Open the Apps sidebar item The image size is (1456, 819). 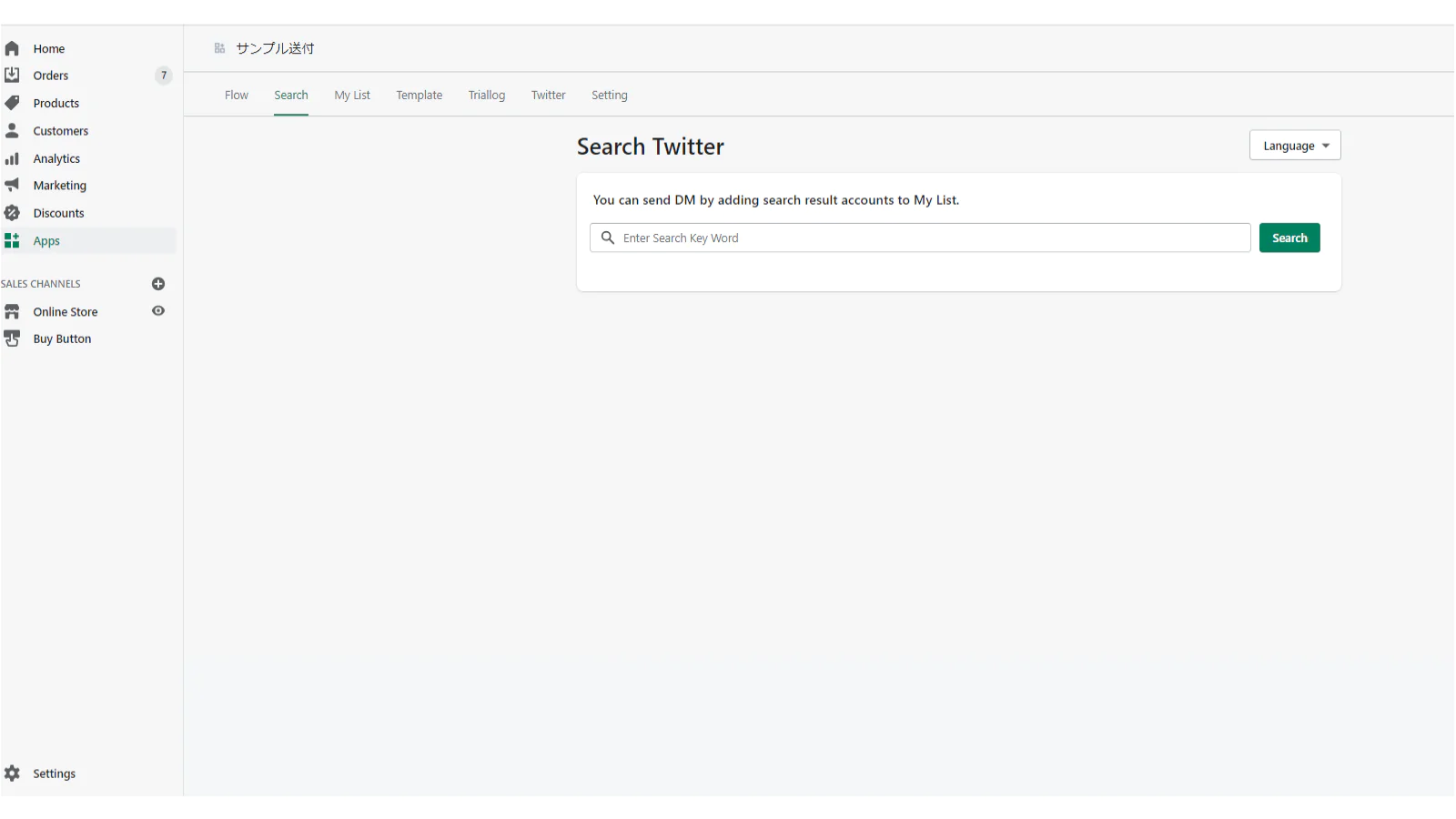pos(46,241)
